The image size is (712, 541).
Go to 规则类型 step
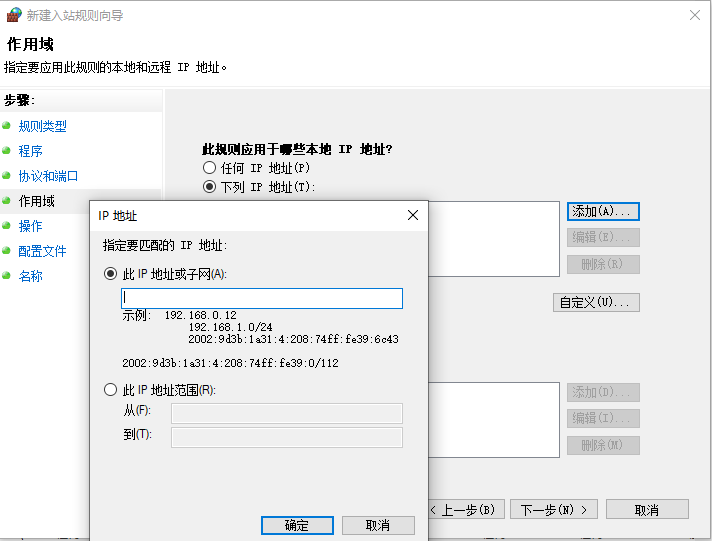pyautogui.click(x=42, y=126)
